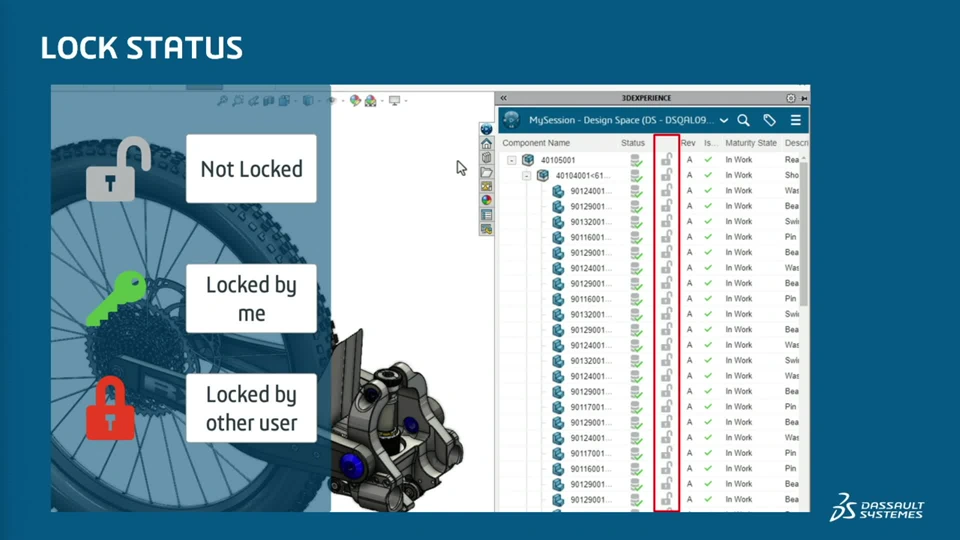Click the Status column header
This screenshot has height=540, width=960.
coord(632,143)
